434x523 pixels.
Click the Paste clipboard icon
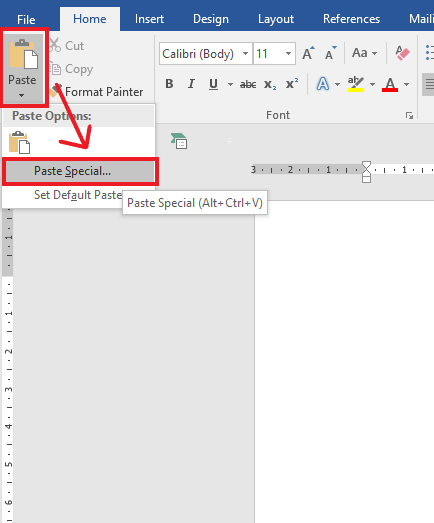pyautogui.click(x=23, y=54)
